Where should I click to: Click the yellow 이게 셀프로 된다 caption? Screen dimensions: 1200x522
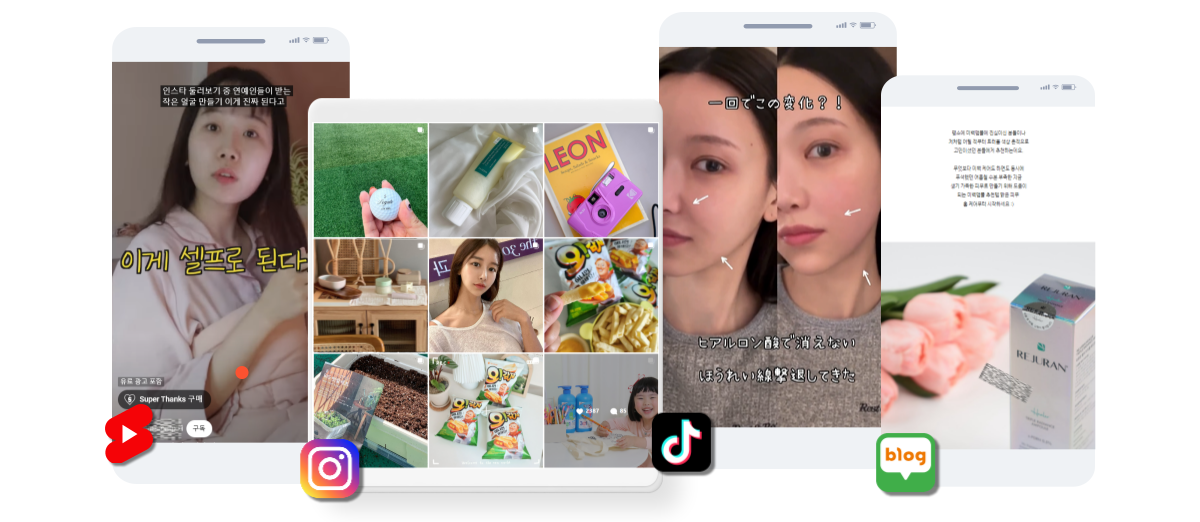coord(212,261)
